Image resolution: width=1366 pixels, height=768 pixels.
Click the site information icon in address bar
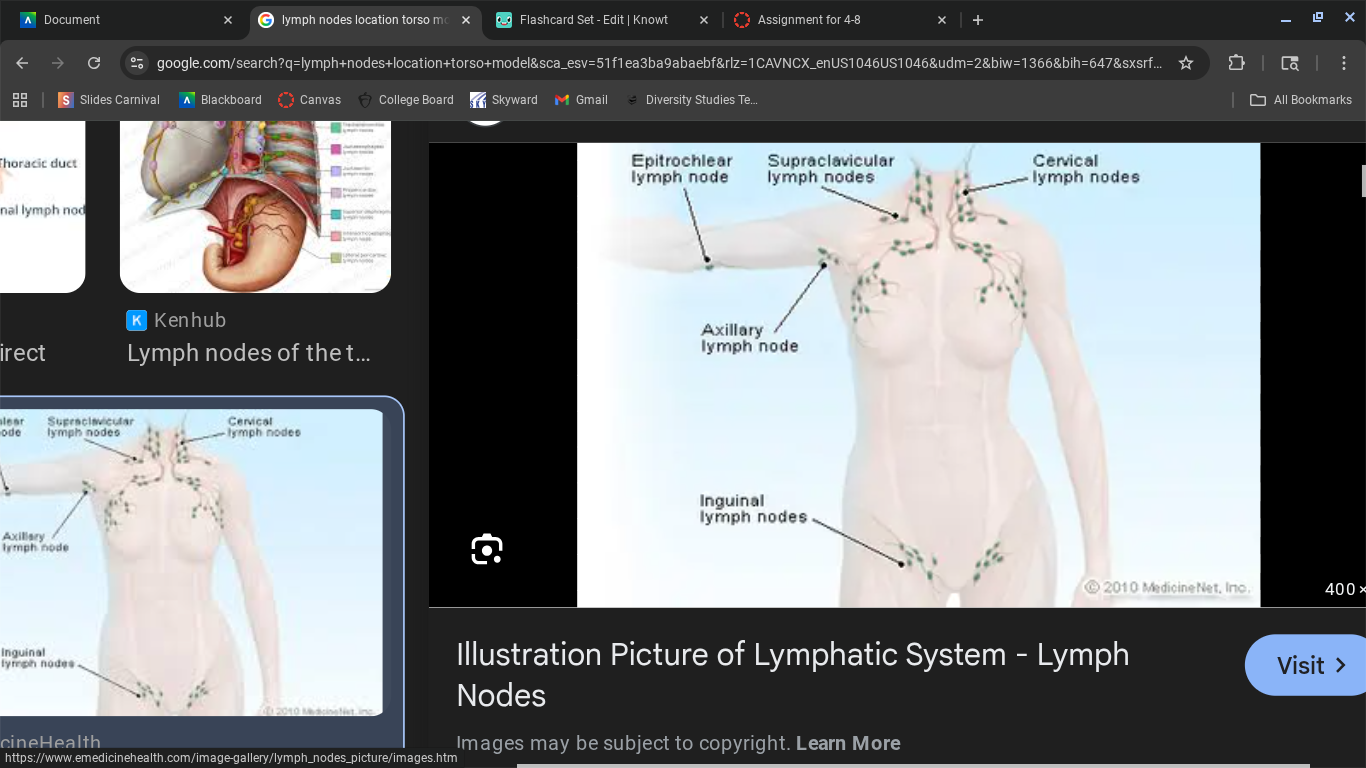[137, 63]
